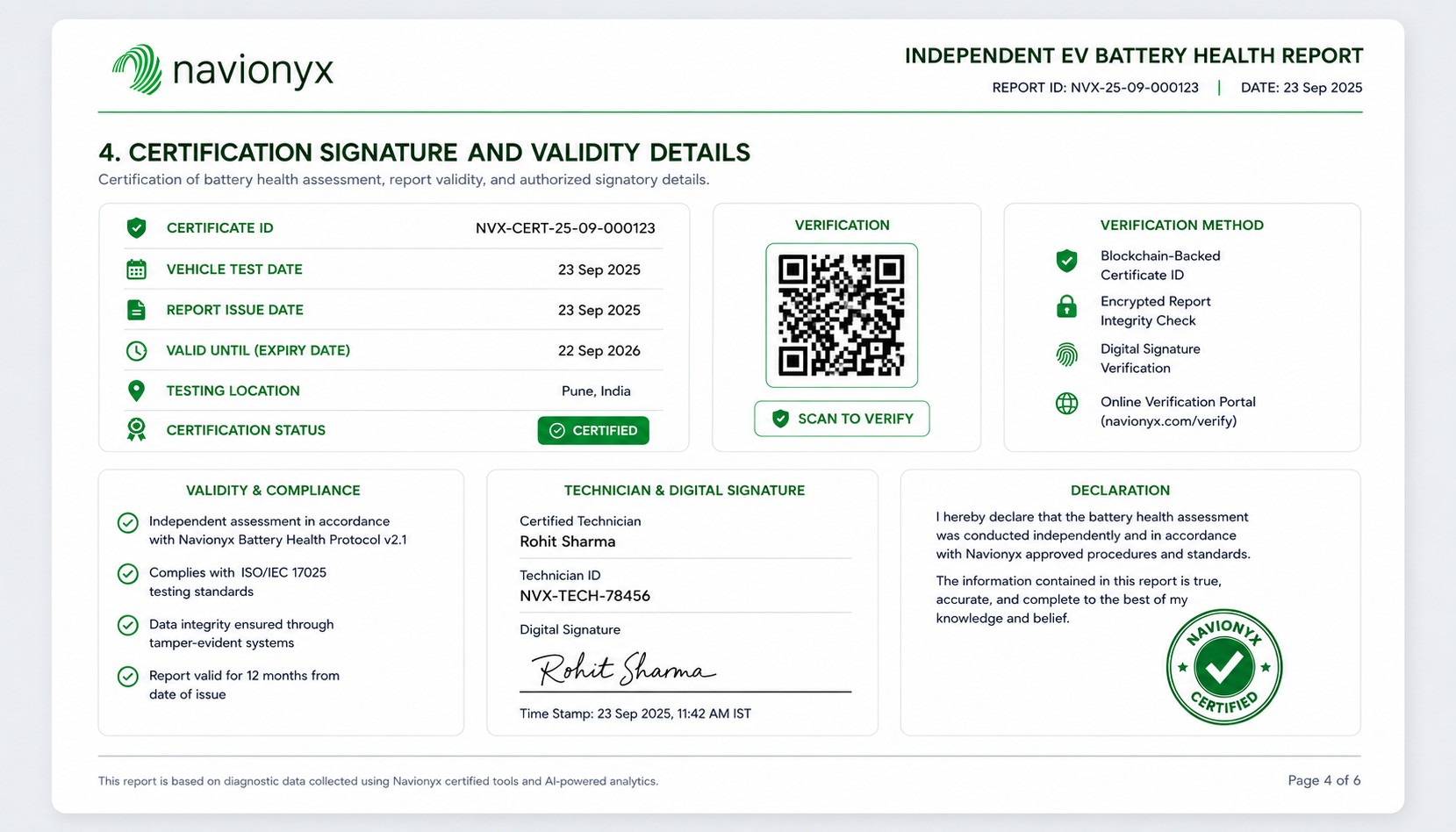Click the navionyx wordmark text
The image size is (1456, 832).
coord(254,70)
